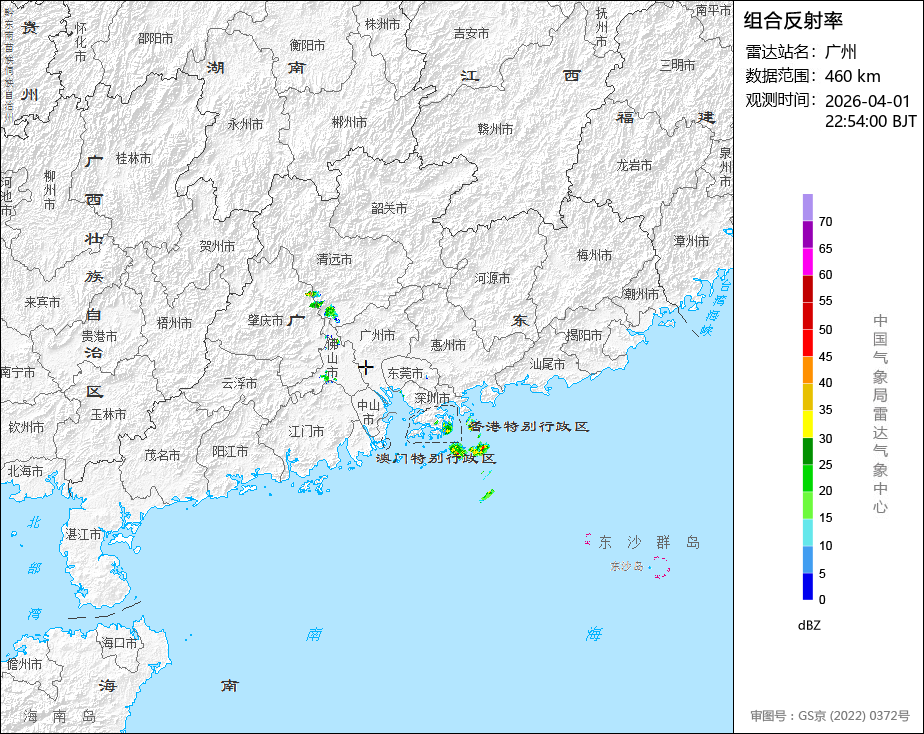Click the date 2026-04-01
The image size is (924, 734).
867,101
